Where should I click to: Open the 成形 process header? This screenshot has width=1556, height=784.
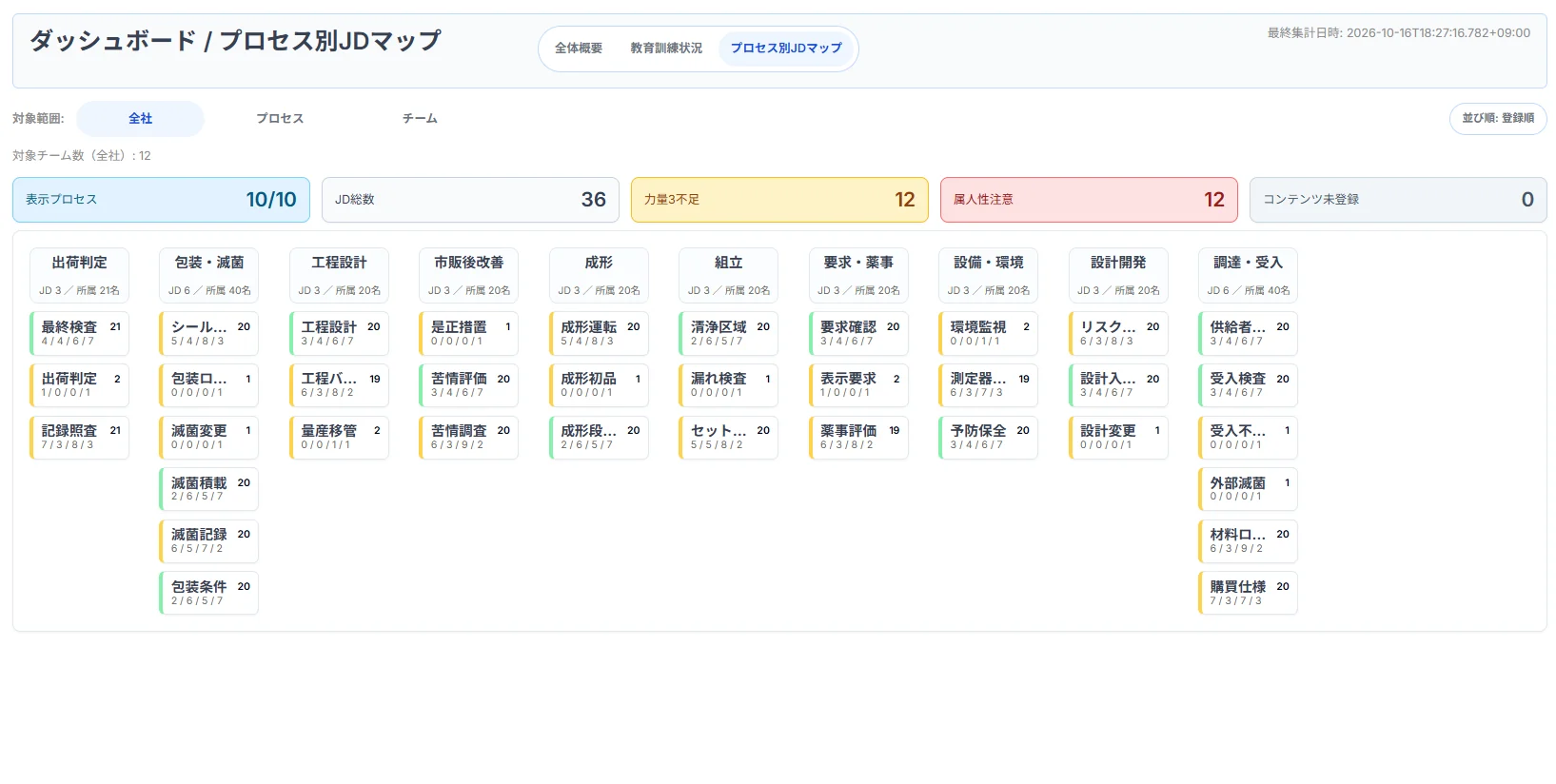[599, 276]
